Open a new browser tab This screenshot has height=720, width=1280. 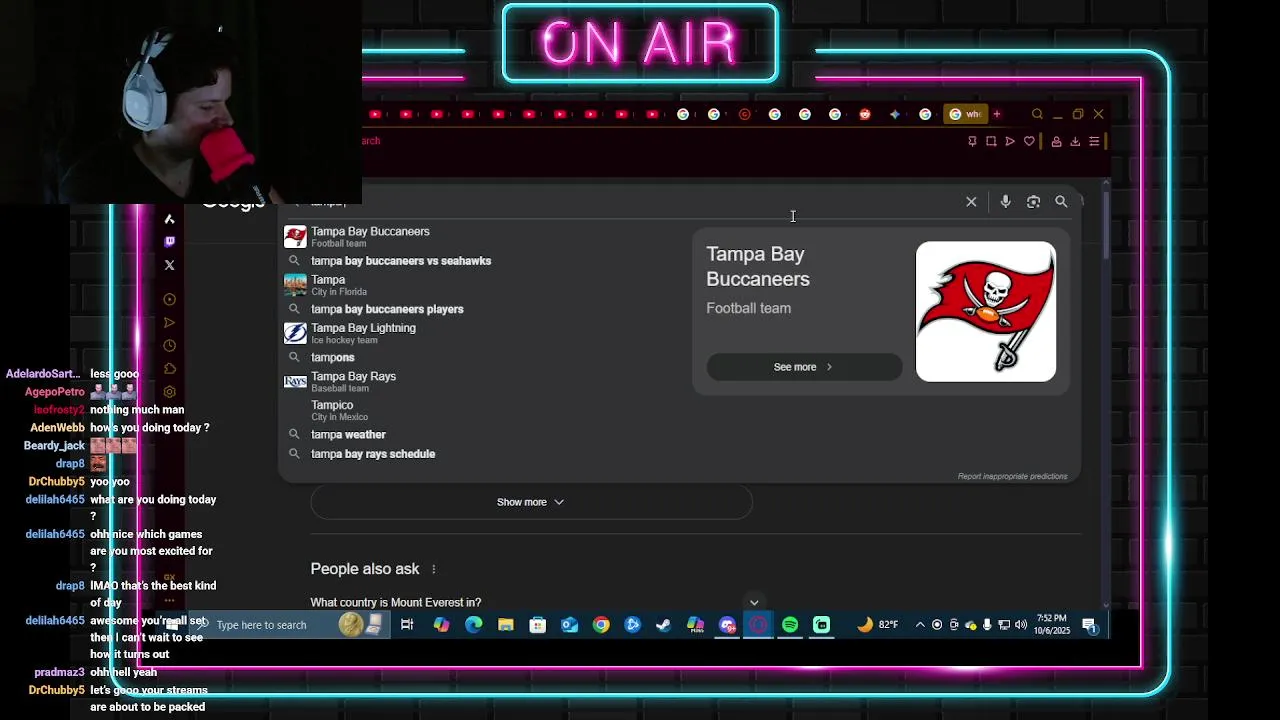point(996,114)
